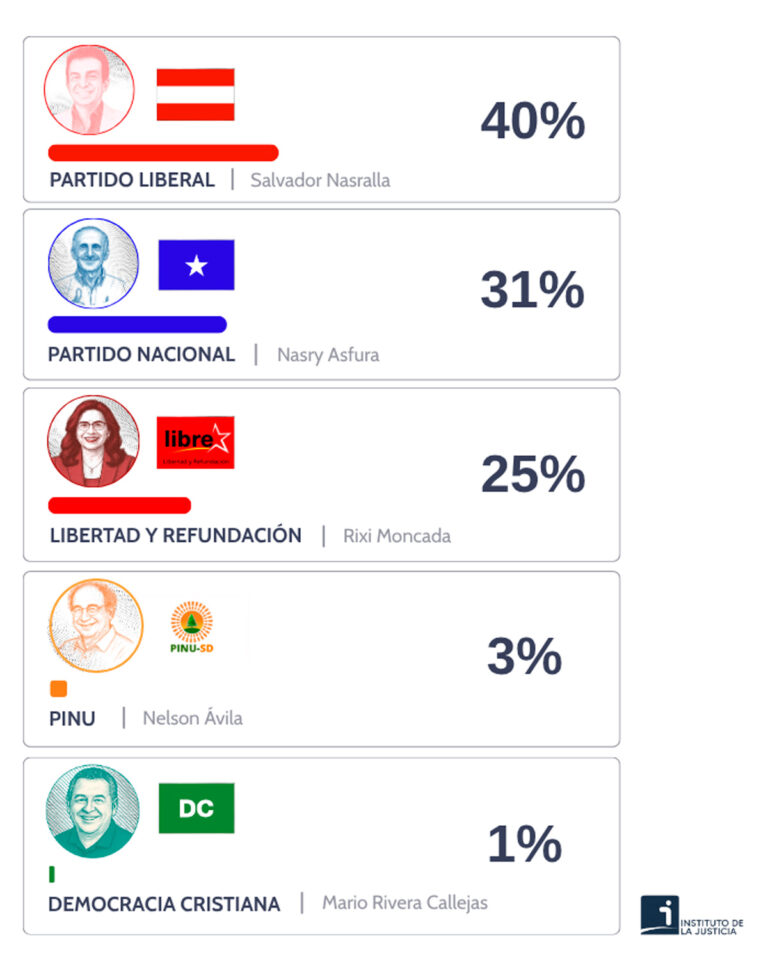
Task: Click the Partido Nacional blue progress bar
Action: (137, 324)
